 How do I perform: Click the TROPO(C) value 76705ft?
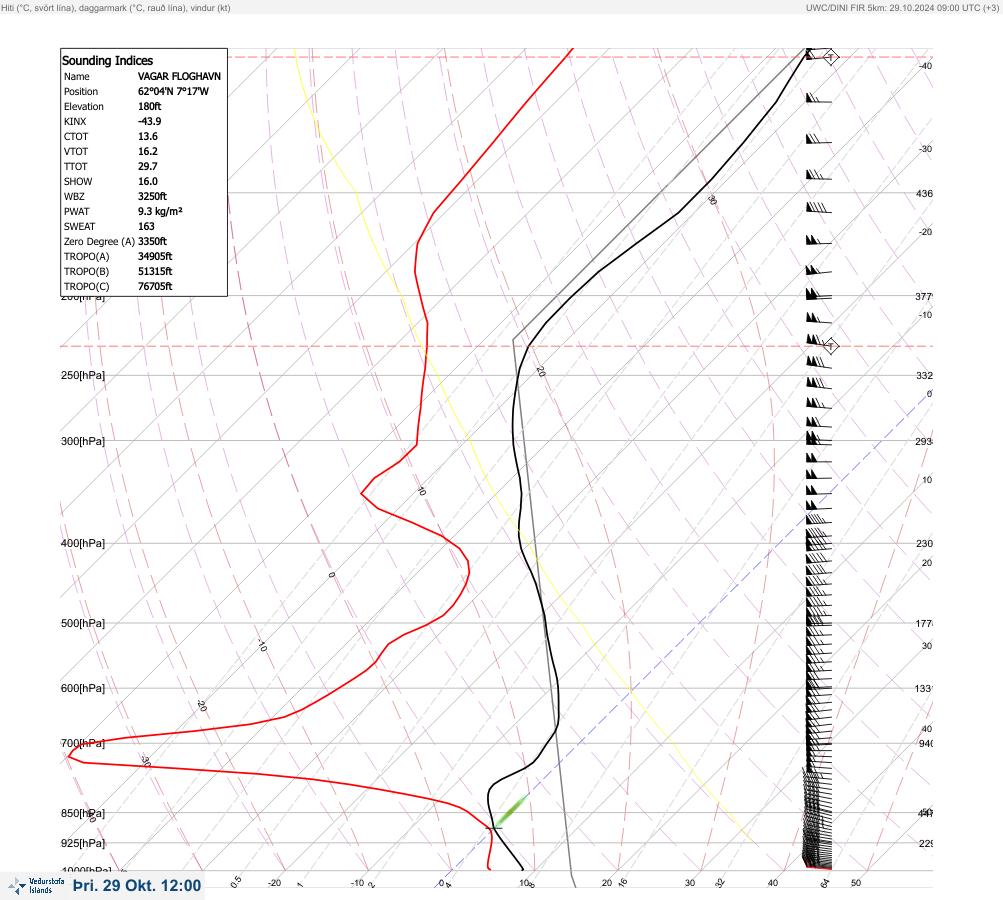pyautogui.click(x=155, y=287)
